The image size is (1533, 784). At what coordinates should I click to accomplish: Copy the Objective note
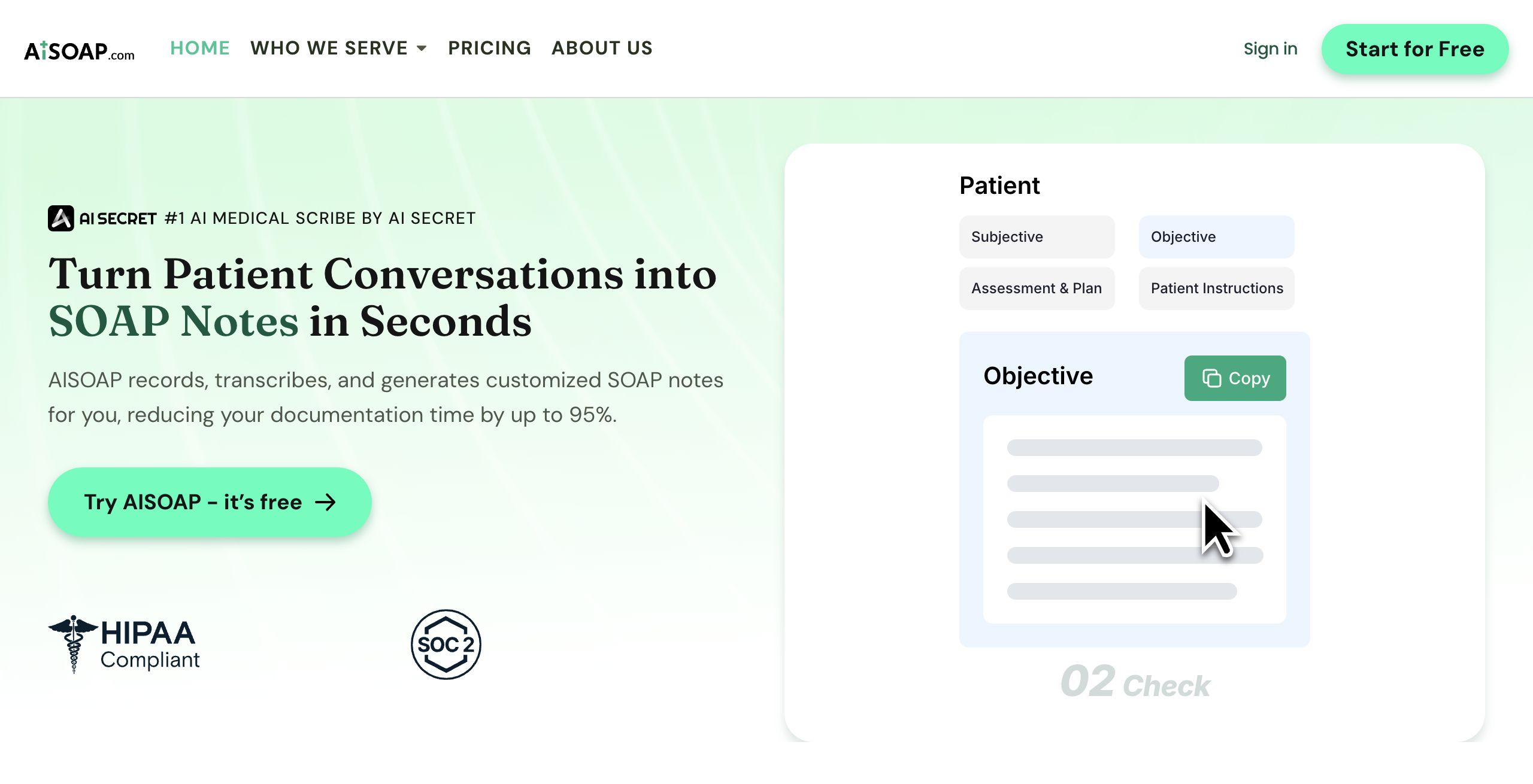pyautogui.click(x=1235, y=378)
